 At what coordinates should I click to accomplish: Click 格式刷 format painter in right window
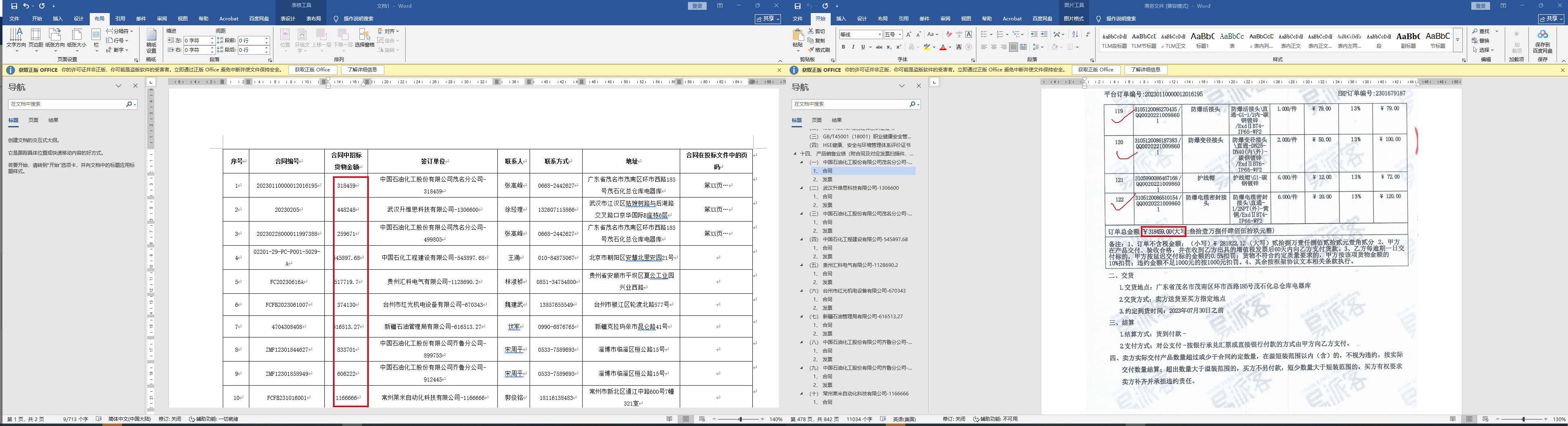tap(819, 50)
